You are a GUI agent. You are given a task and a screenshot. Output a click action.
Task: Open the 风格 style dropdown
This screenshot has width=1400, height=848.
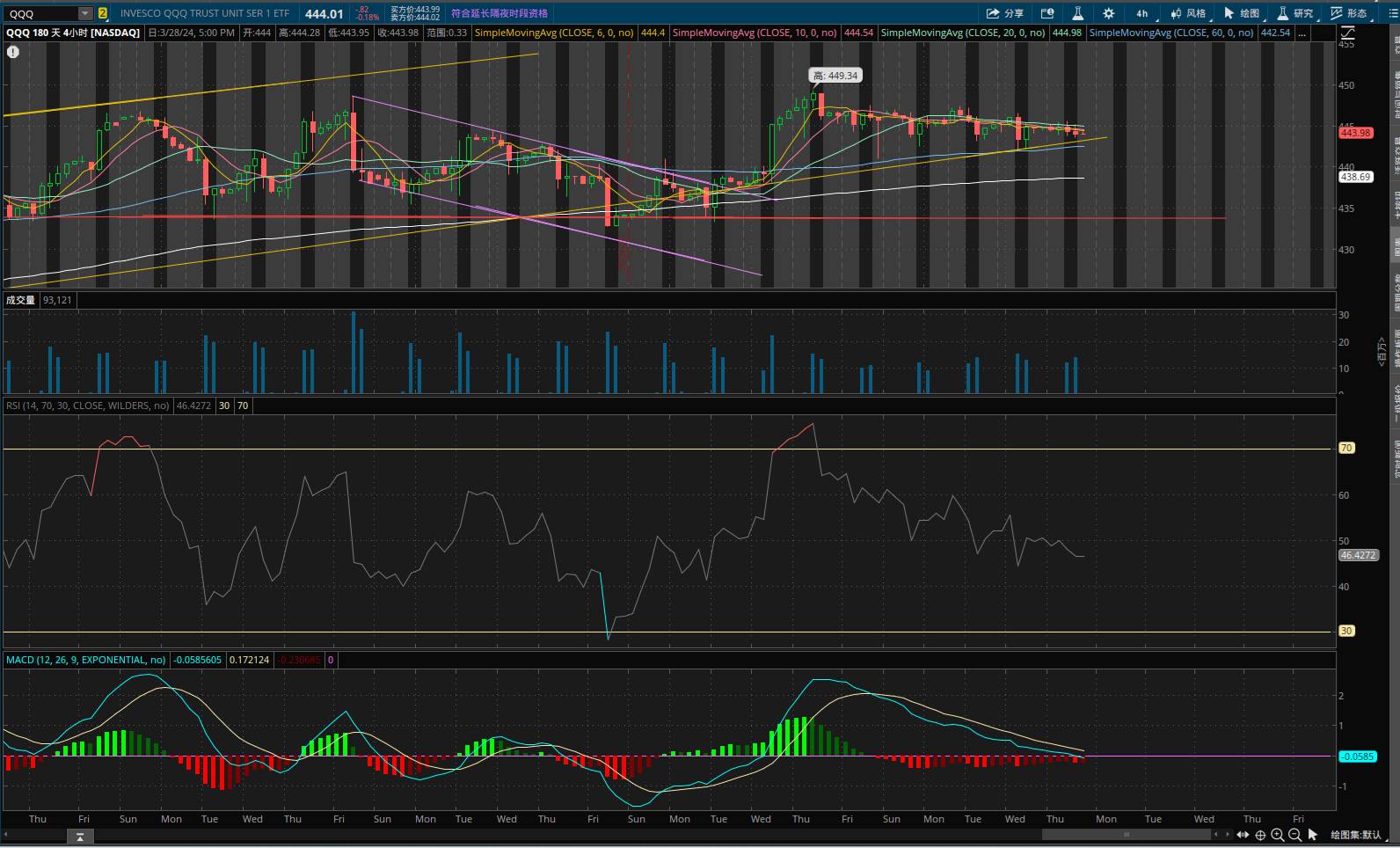tap(1189, 13)
